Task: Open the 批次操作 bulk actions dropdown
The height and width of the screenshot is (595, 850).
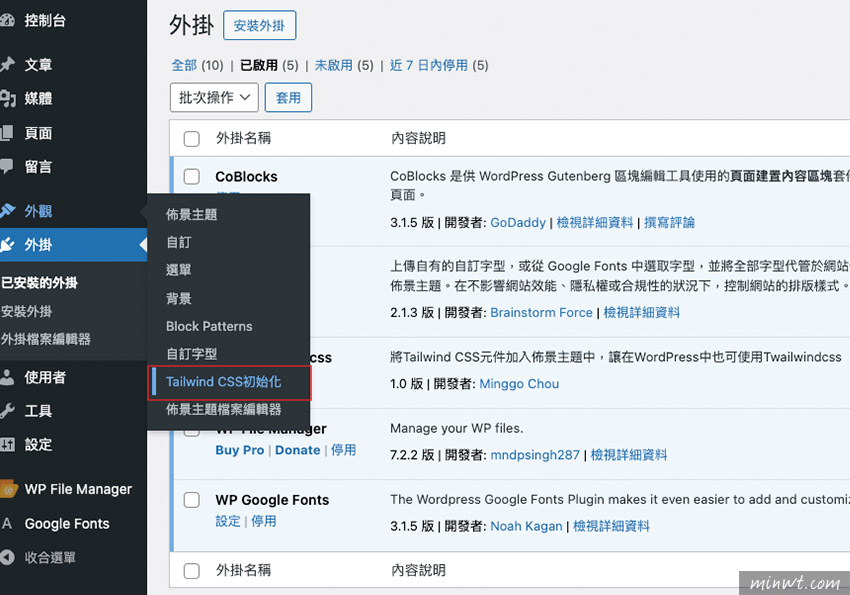Action: pos(214,98)
